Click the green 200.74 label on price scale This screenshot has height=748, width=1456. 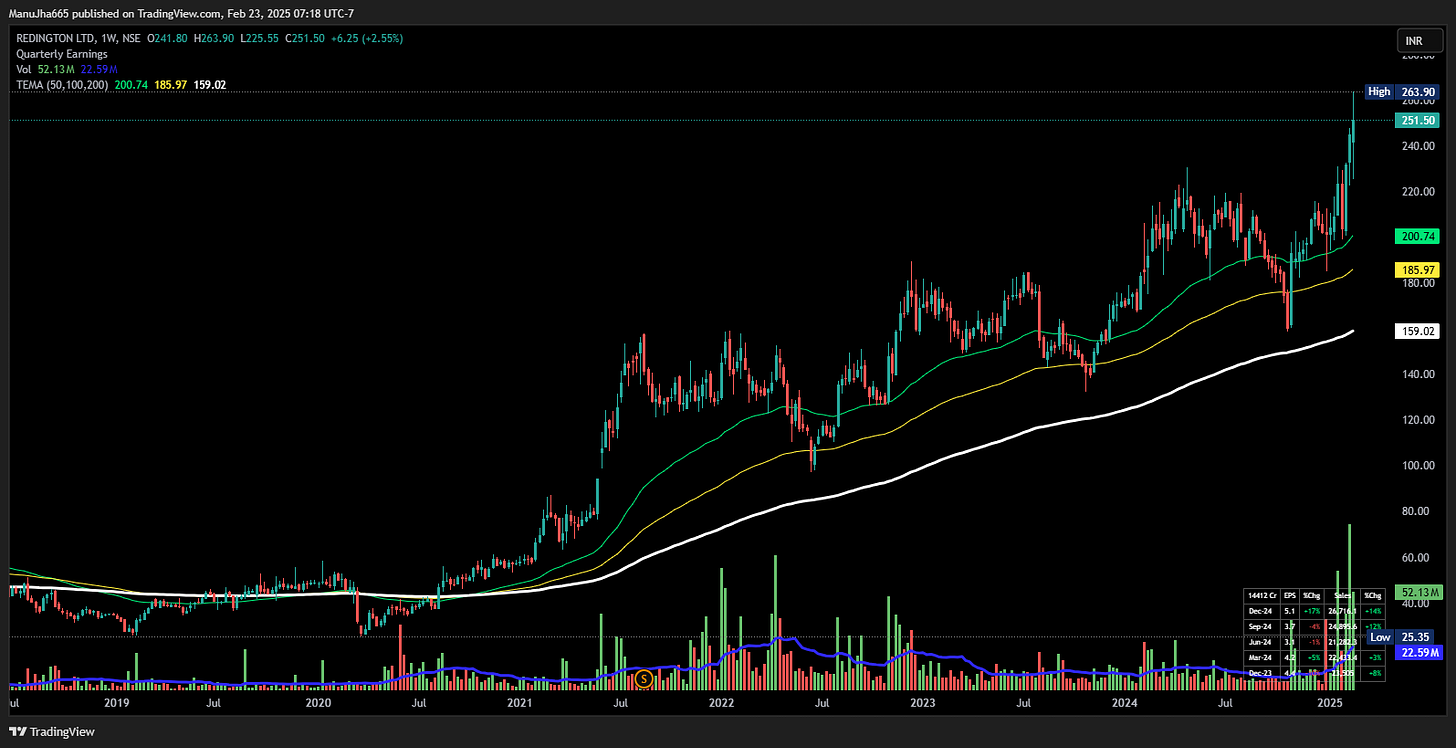(1418, 236)
